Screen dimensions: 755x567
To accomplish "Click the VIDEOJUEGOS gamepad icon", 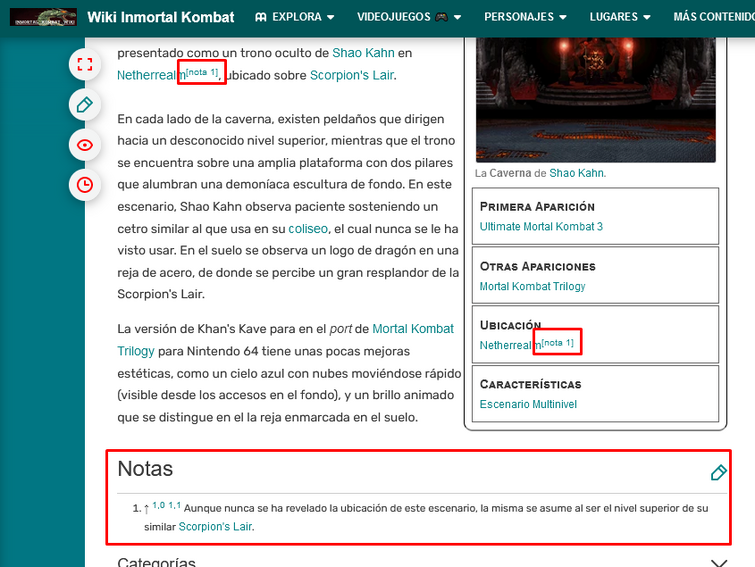I will pos(442,17).
